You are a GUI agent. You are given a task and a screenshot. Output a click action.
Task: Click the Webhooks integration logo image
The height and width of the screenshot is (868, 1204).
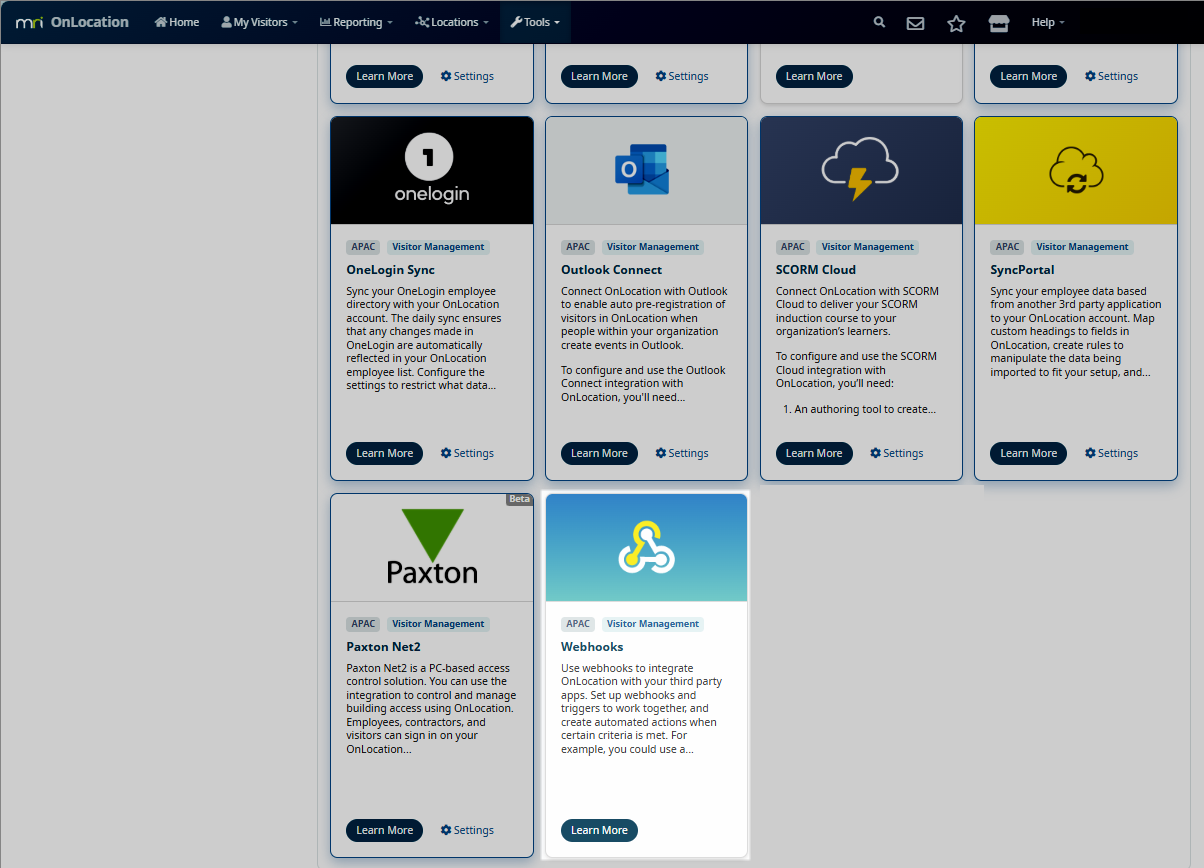click(646, 547)
